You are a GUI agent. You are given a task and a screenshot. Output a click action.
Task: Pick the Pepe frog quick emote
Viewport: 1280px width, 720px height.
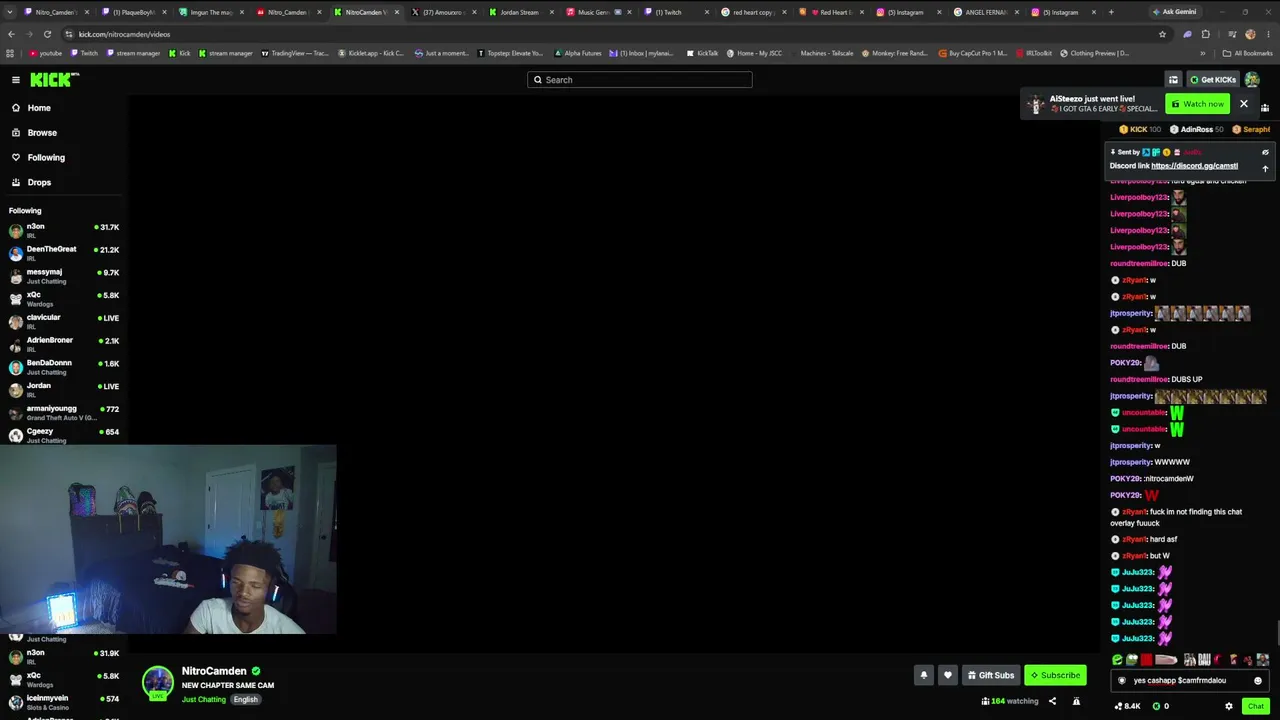coord(1132,660)
